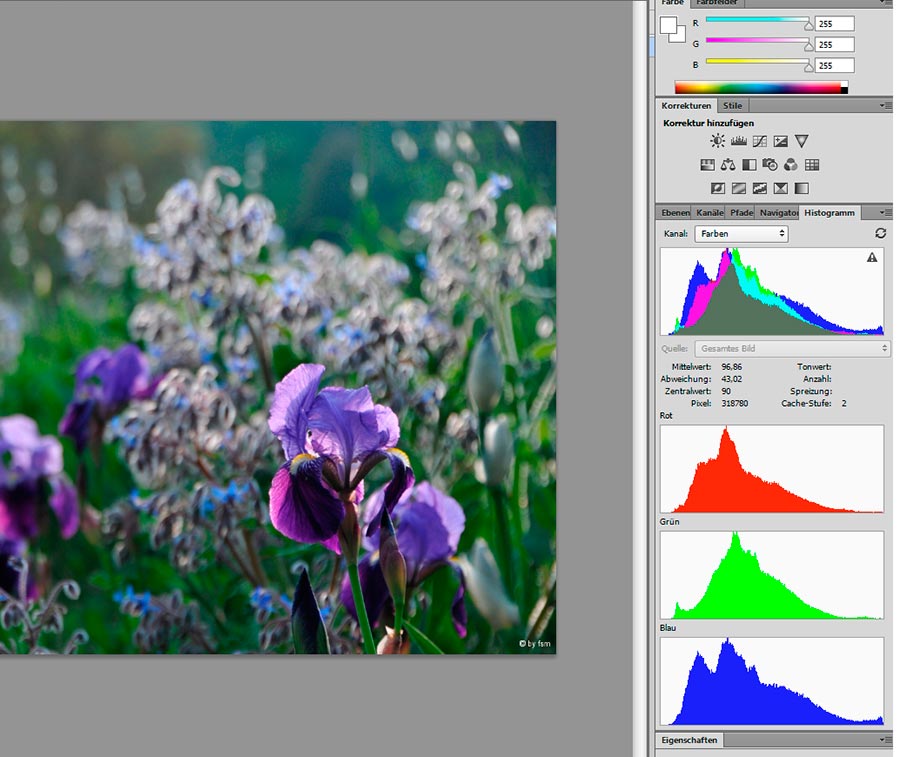Viewport: 900px width, 757px height.
Task: Refresh the histogram with the circular arrows
Action: pyautogui.click(x=880, y=233)
